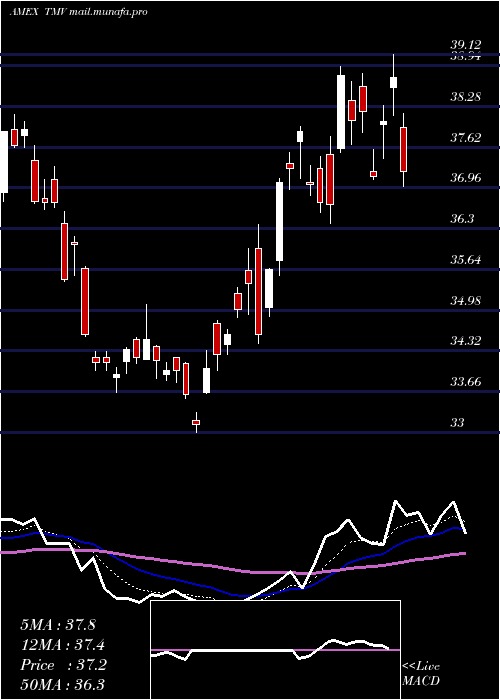
Task: Select the 37.62 price level label
Action: (466, 138)
